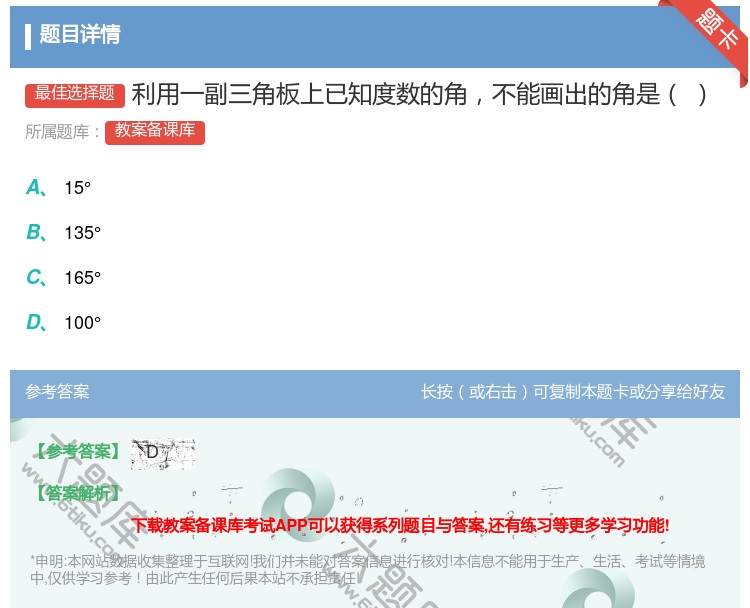Click the 参考答案 section header
The height and width of the screenshot is (608, 750).
pyautogui.click(x=57, y=392)
